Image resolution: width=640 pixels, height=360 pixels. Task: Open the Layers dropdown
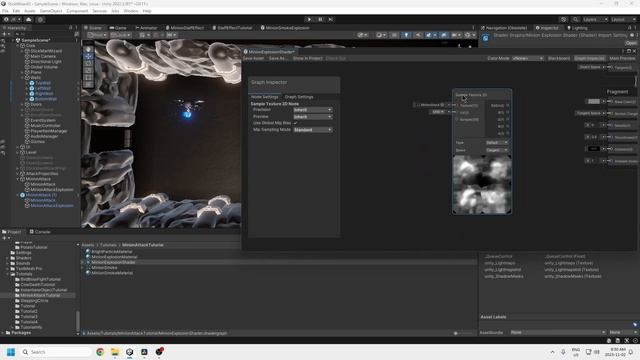(594, 19)
